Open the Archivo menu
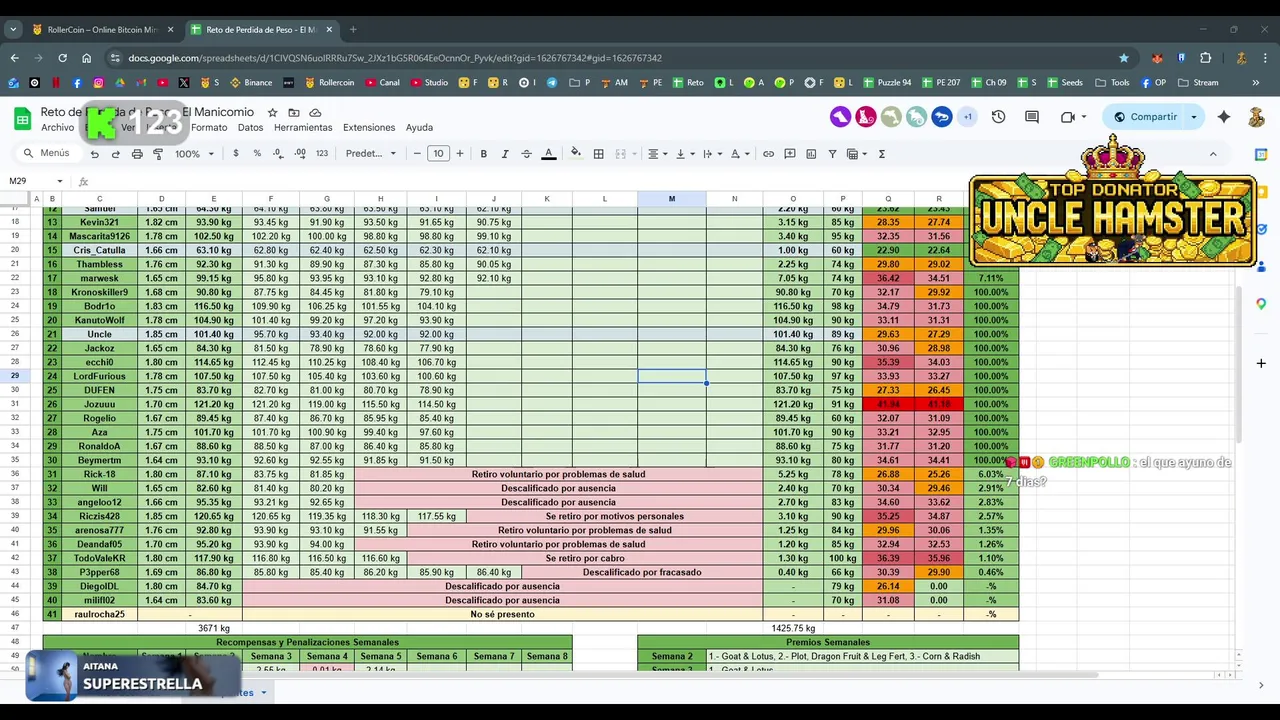 click(57, 128)
